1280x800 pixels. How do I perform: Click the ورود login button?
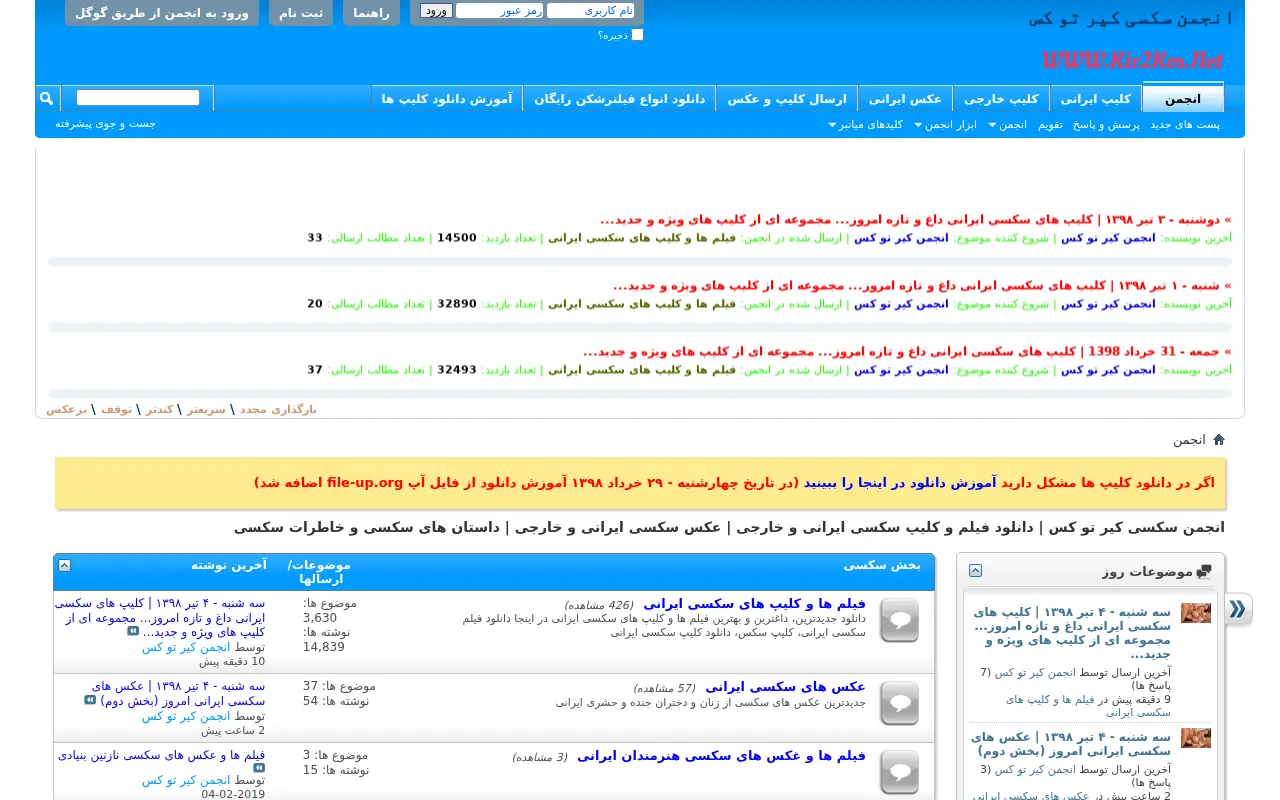[436, 10]
